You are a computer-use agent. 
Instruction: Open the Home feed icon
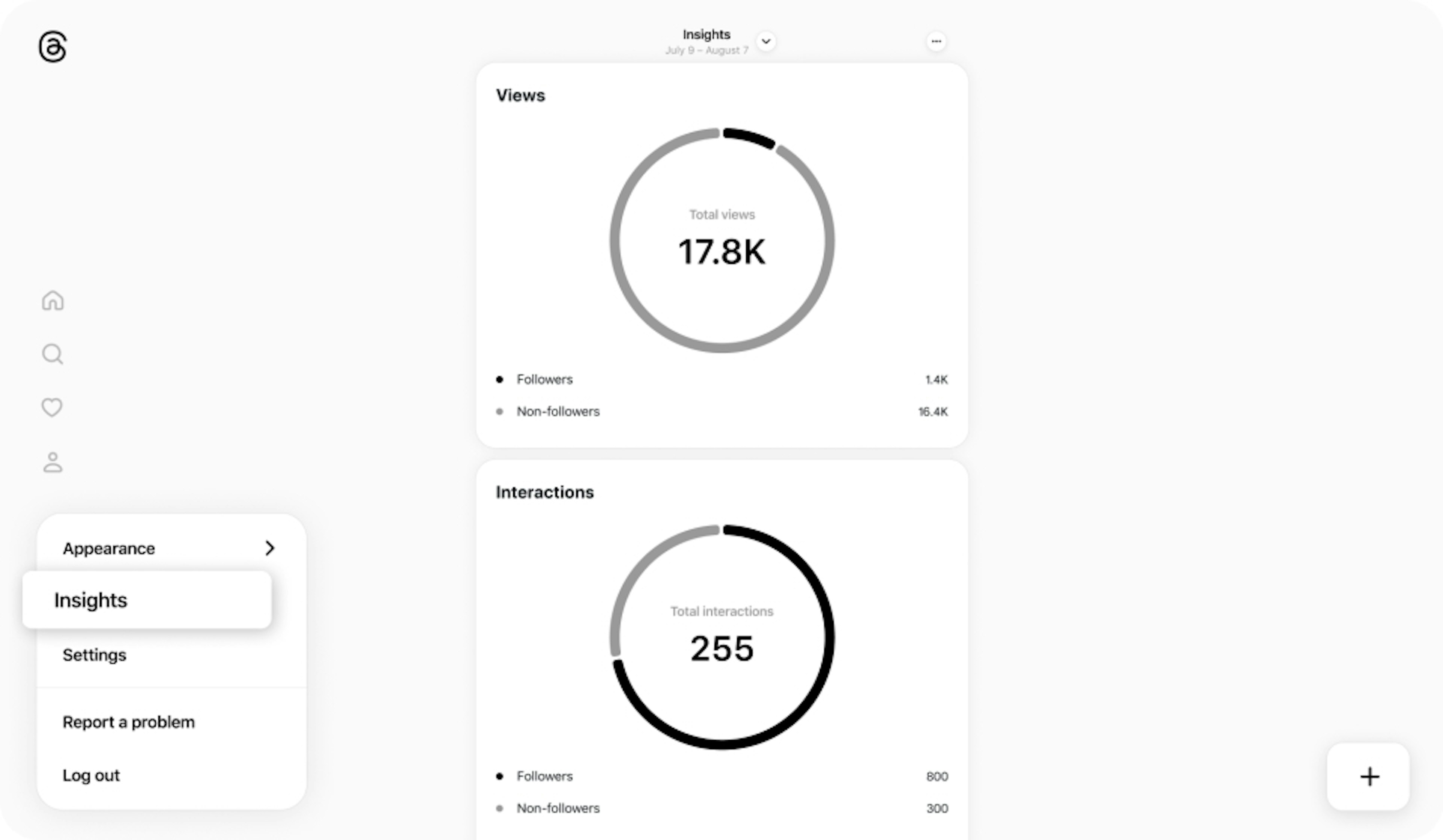(52, 300)
